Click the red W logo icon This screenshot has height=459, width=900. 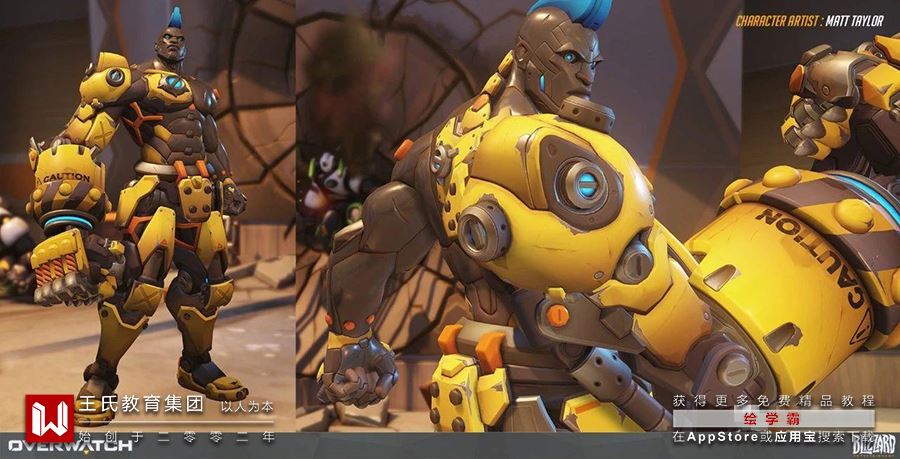pos(49,418)
